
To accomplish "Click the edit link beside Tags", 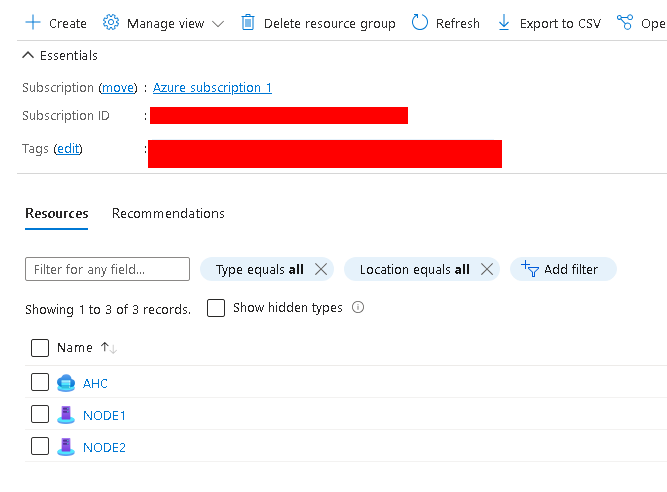I will coord(68,149).
